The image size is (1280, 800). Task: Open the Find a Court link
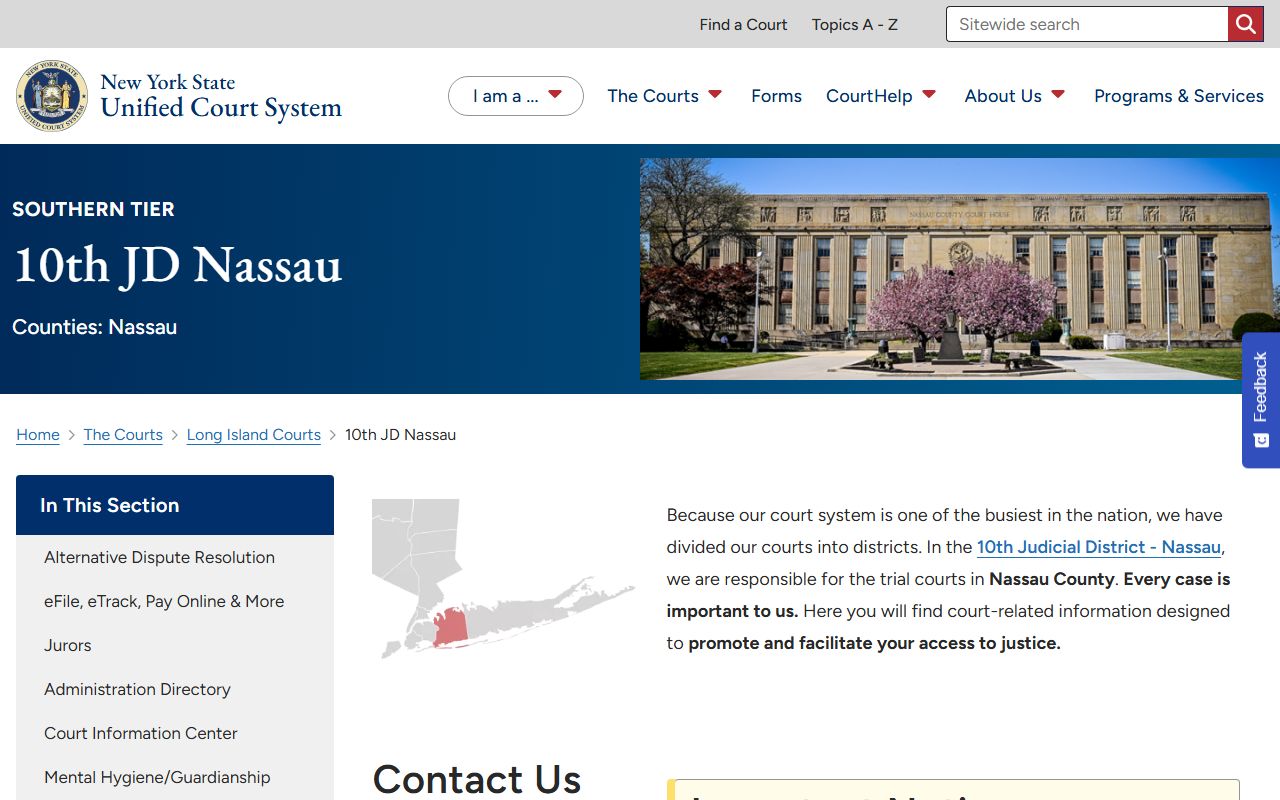tap(743, 24)
